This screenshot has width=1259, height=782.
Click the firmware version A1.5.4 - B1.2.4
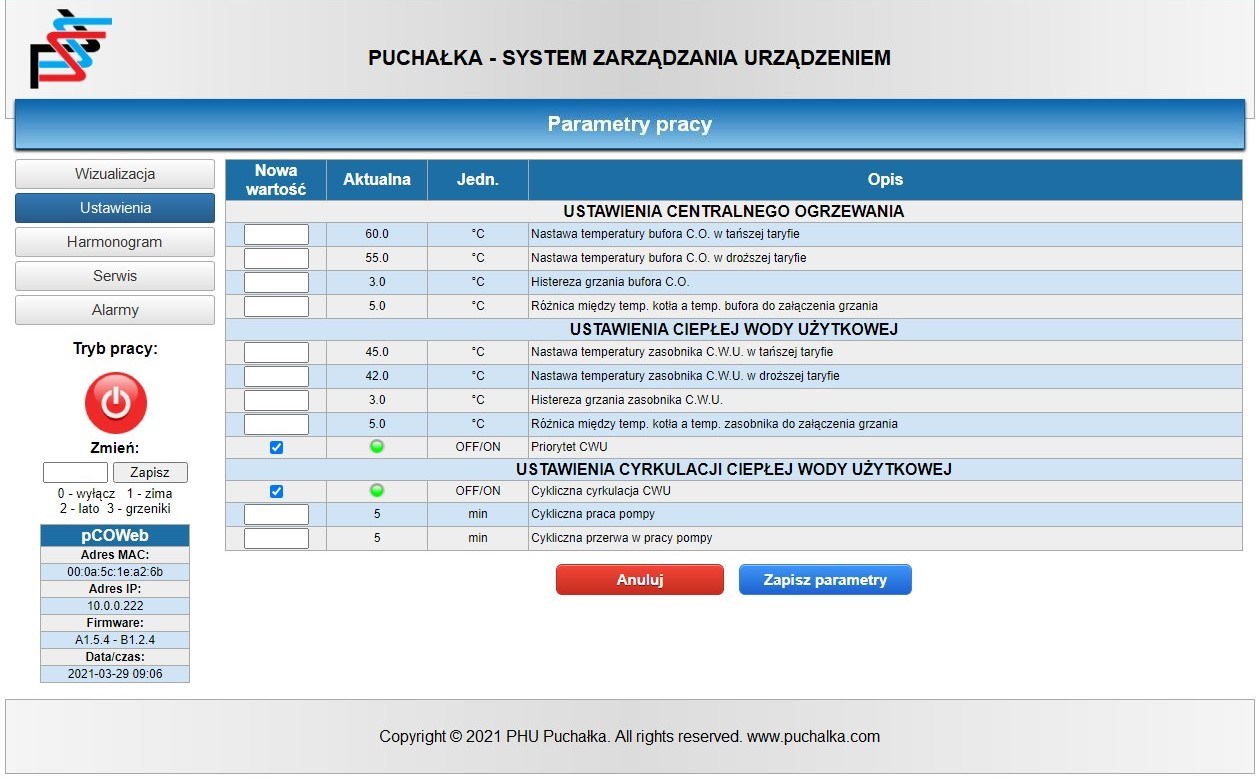click(x=115, y=640)
